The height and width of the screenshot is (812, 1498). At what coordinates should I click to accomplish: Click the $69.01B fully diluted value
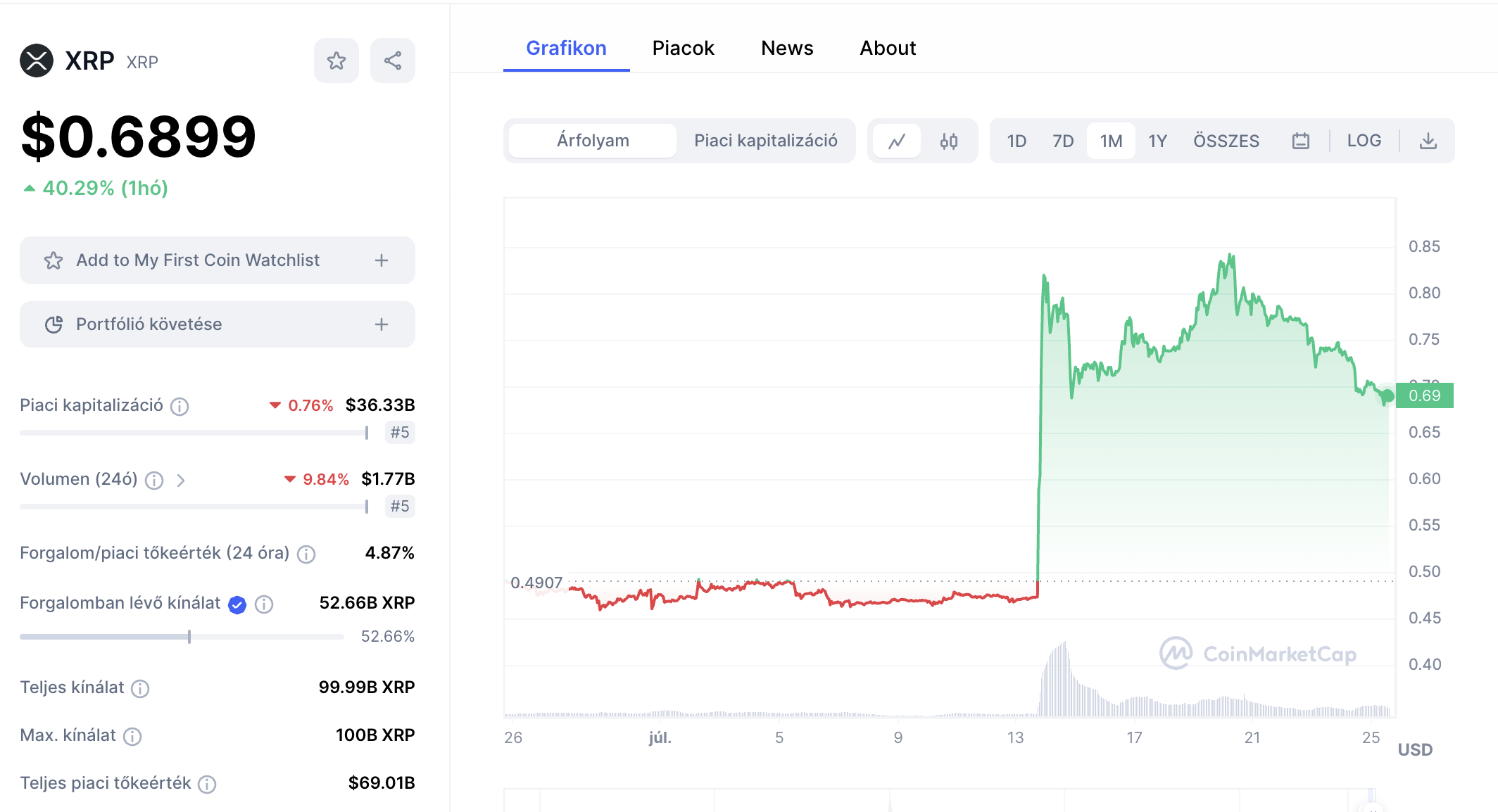(x=382, y=783)
